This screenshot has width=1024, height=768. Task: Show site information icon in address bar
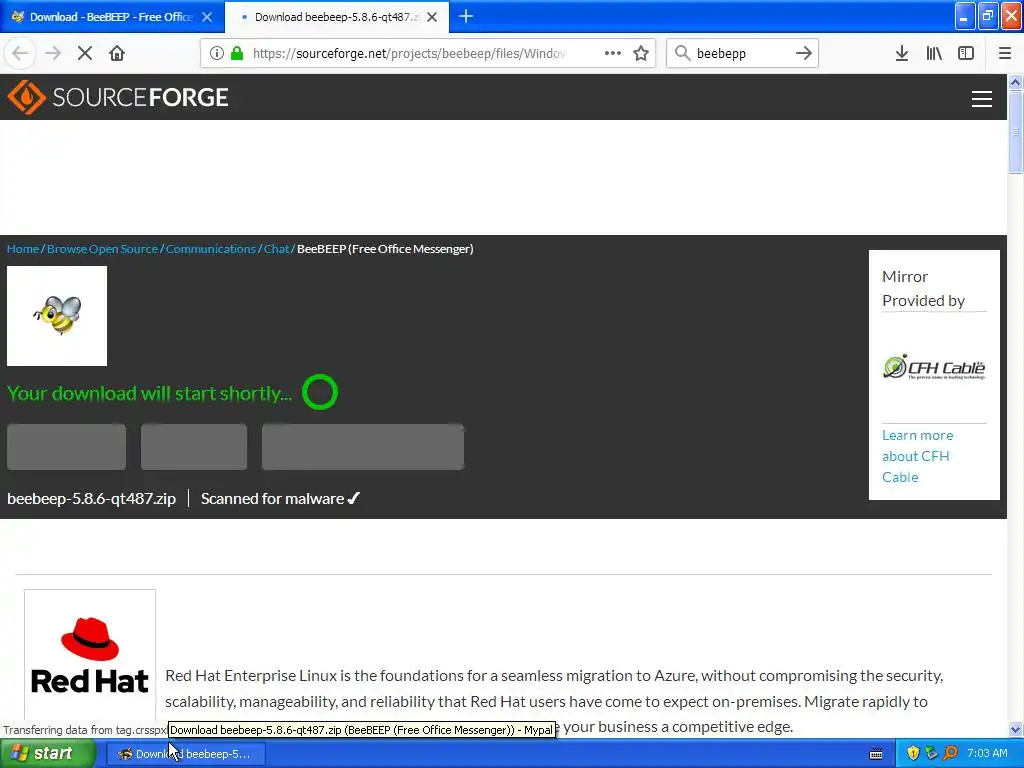pos(216,54)
